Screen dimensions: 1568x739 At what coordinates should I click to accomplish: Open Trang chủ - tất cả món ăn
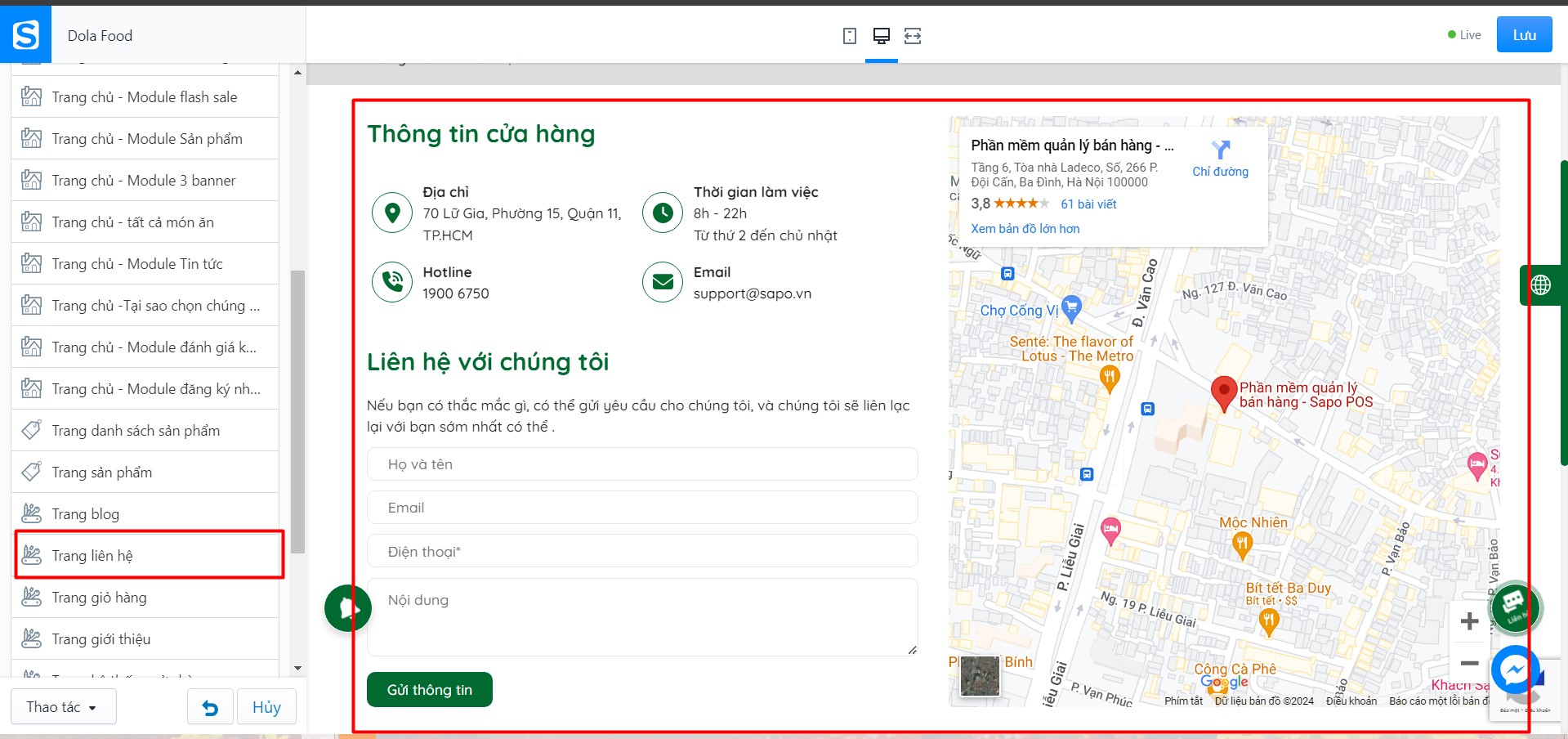(145, 222)
